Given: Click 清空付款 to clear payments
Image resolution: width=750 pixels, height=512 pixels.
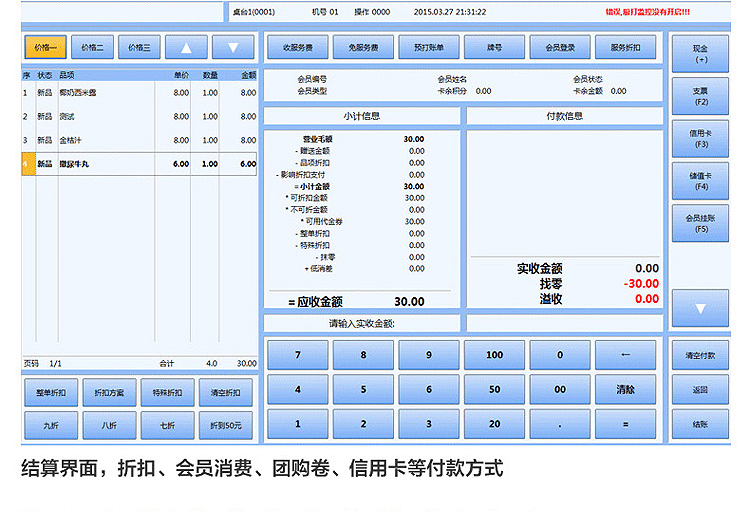Looking at the screenshot, I should click(700, 355).
